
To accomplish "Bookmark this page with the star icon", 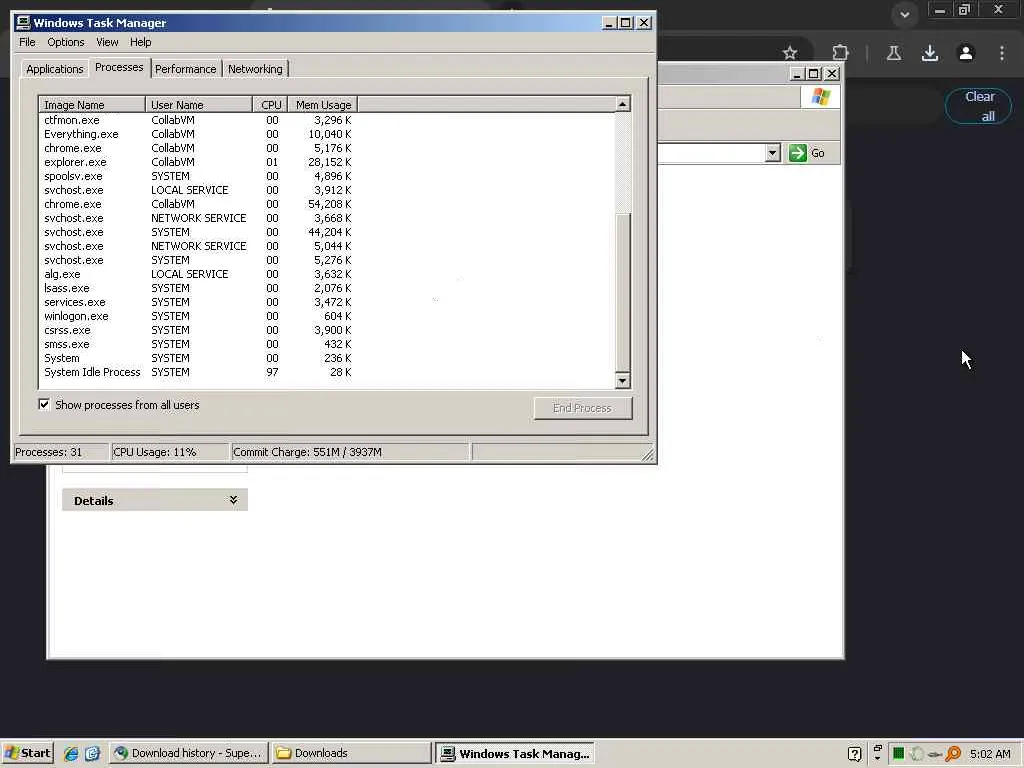I will pos(790,53).
